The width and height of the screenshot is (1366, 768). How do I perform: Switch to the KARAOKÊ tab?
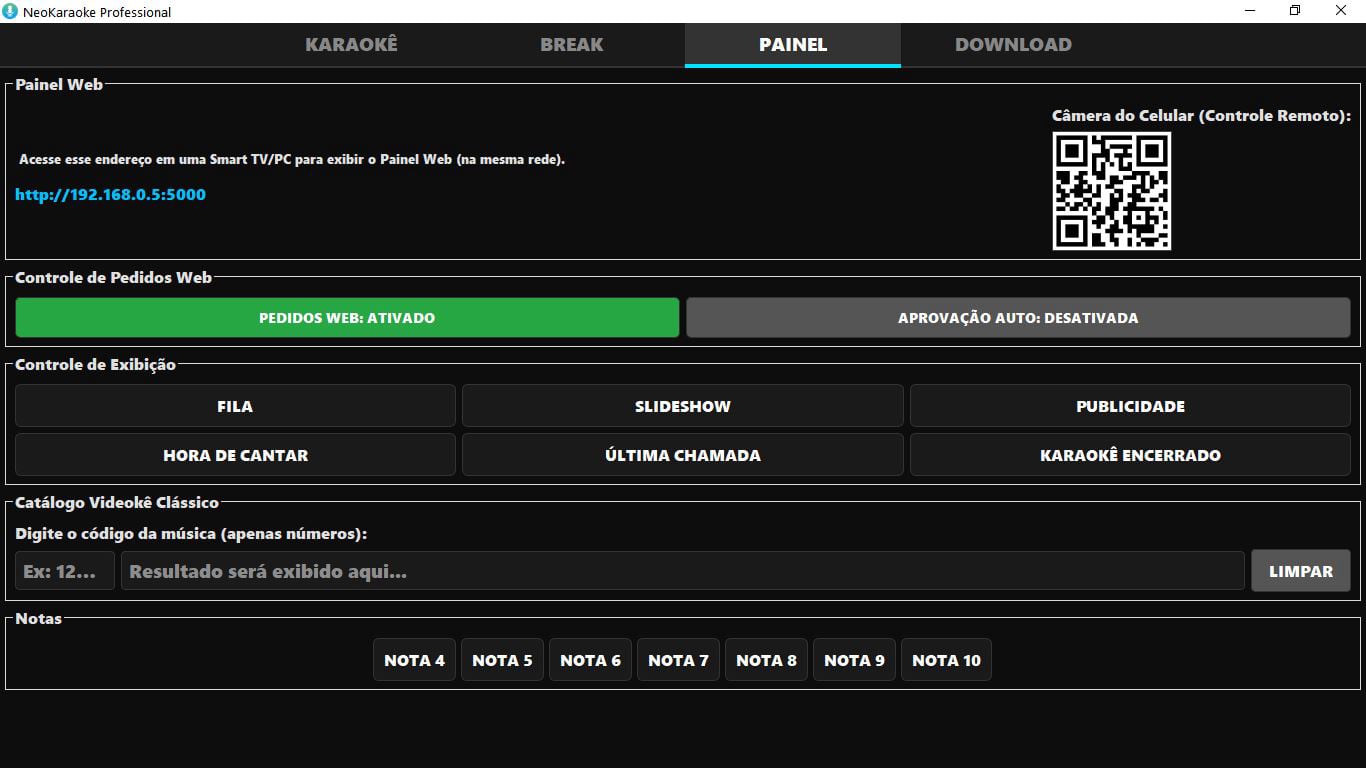(x=352, y=44)
